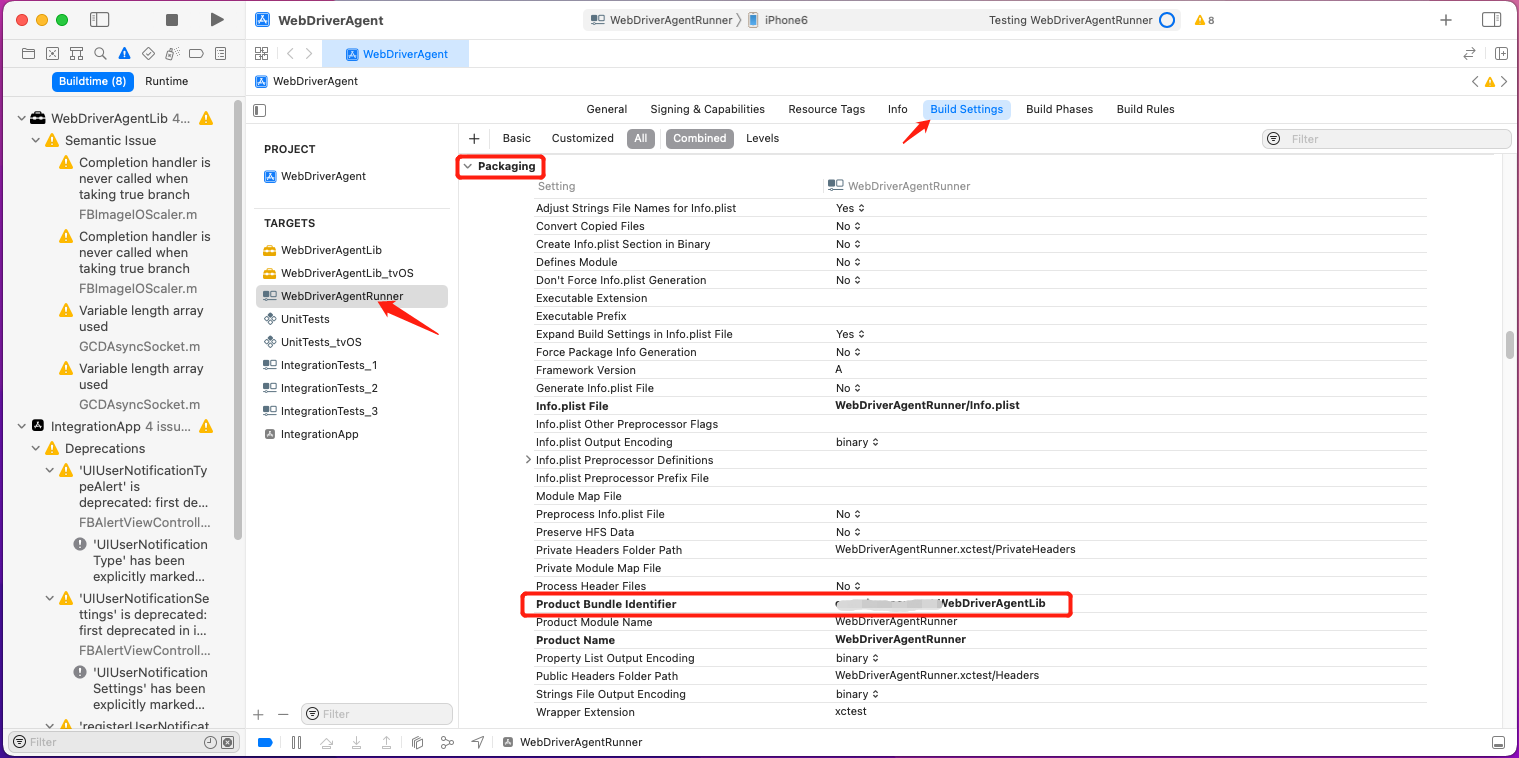
Task: Select the WebDriverAgent editor tab
Action: coord(395,54)
